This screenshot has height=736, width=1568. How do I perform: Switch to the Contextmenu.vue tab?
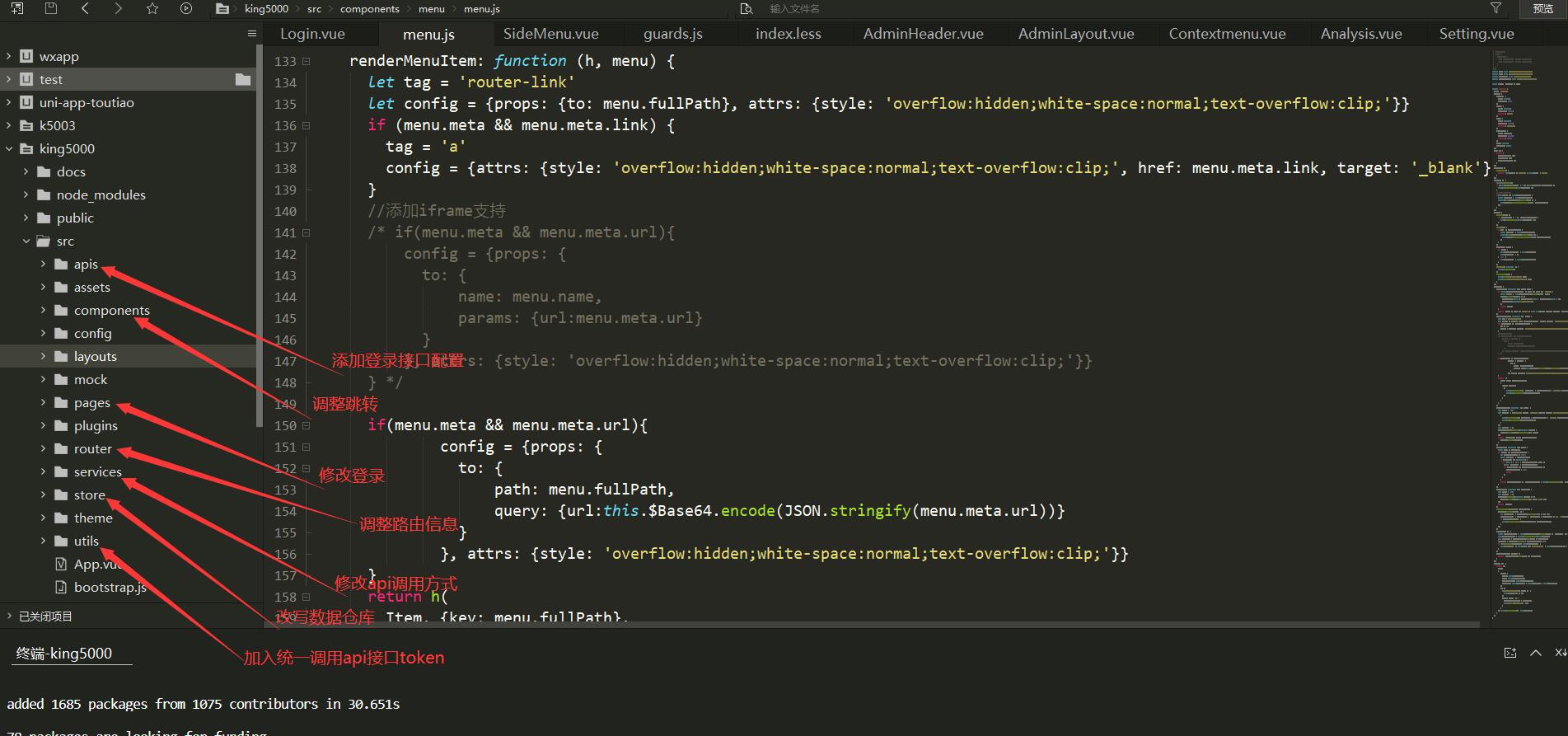tap(1227, 34)
